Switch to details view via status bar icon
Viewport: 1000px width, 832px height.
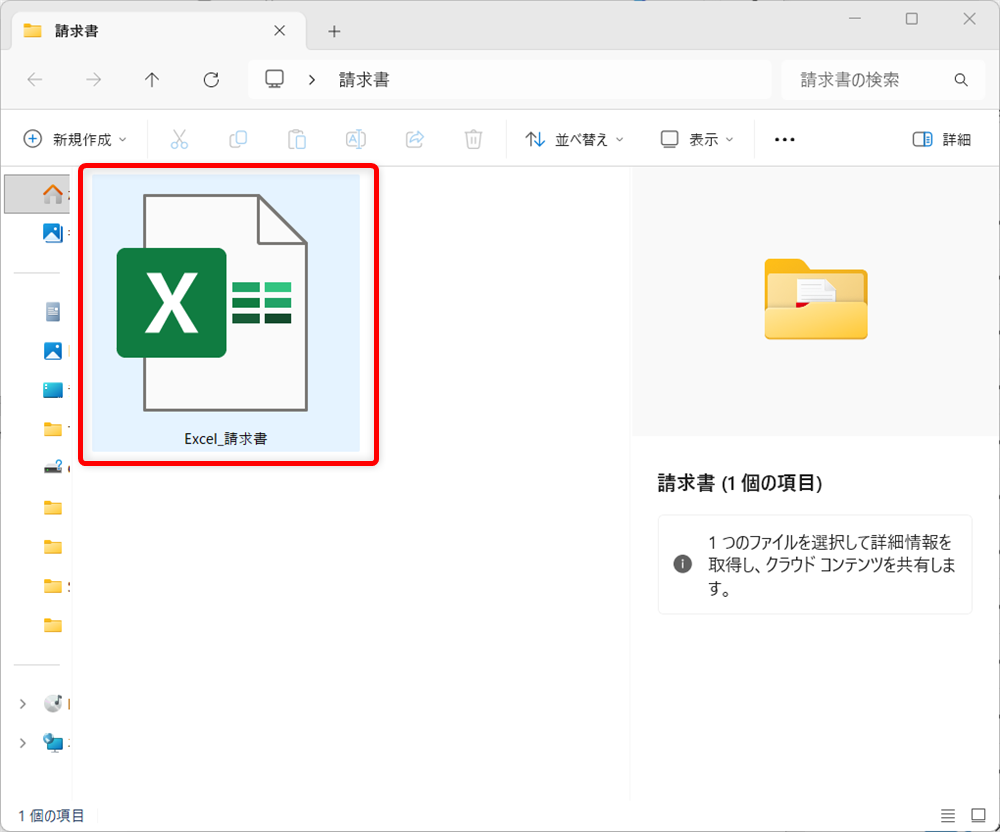click(948, 815)
